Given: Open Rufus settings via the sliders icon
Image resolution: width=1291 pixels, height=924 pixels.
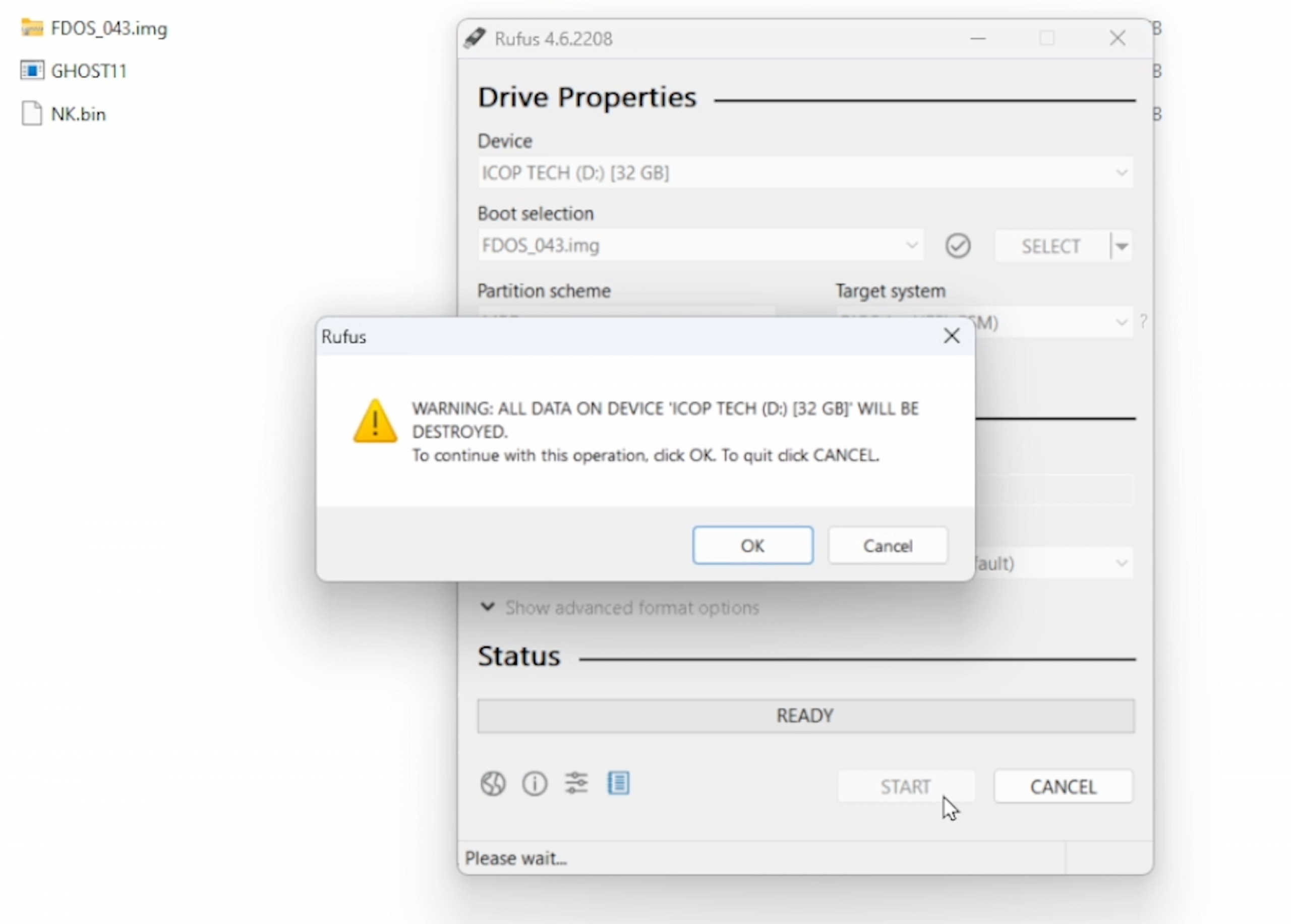Looking at the screenshot, I should [576, 783].
